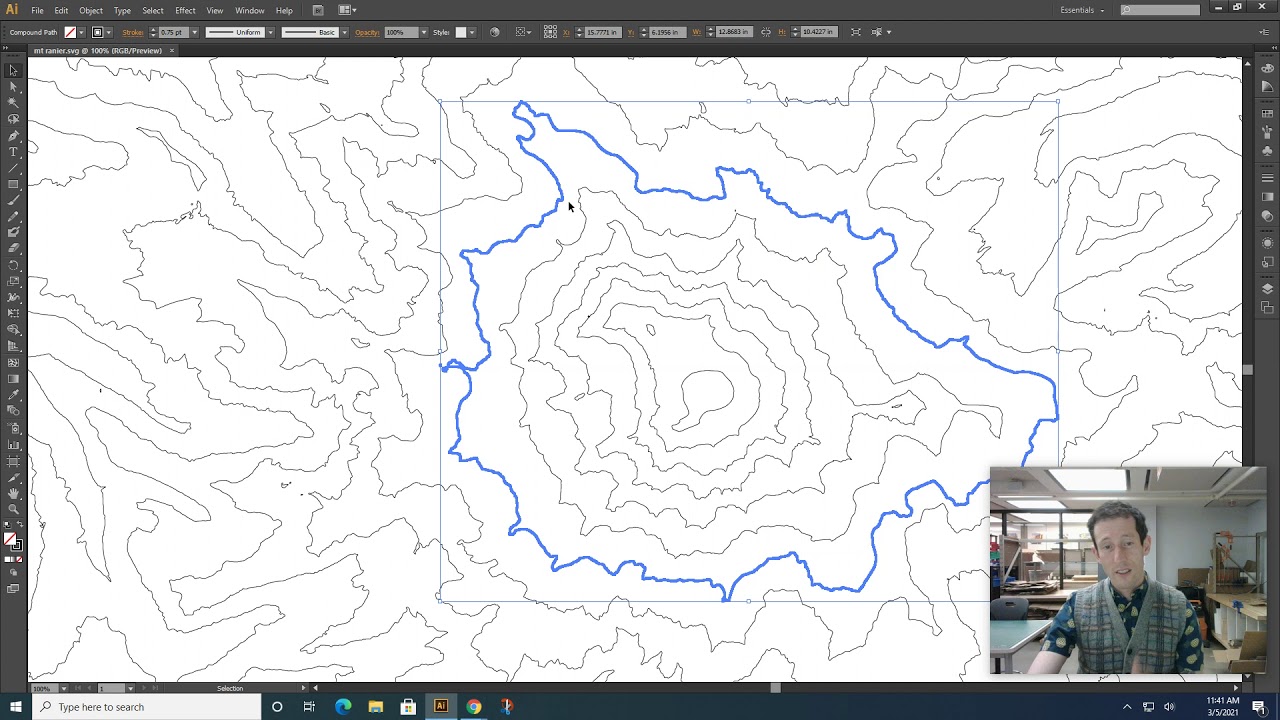Open the Window menu
Viewport: 1280px width, 720px height.
249,10
